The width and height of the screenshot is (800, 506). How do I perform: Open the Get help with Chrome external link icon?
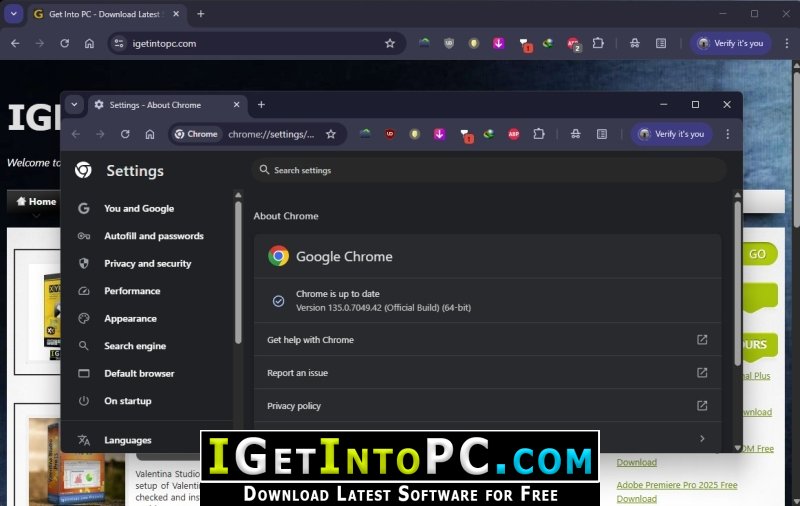(702, 340)
